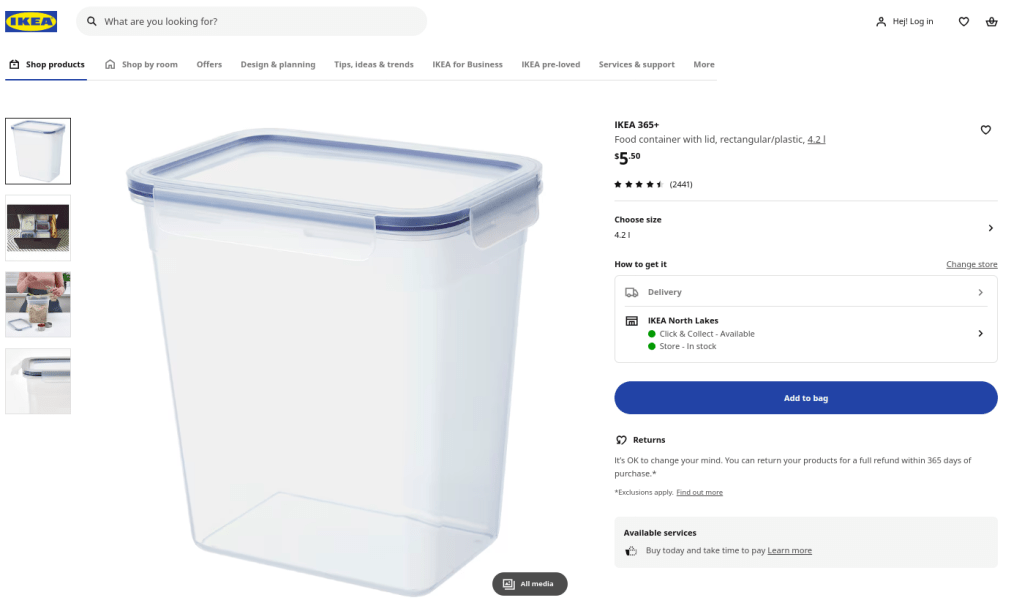
Task: Select the lid close-up thumbnail
Action: 38,381
